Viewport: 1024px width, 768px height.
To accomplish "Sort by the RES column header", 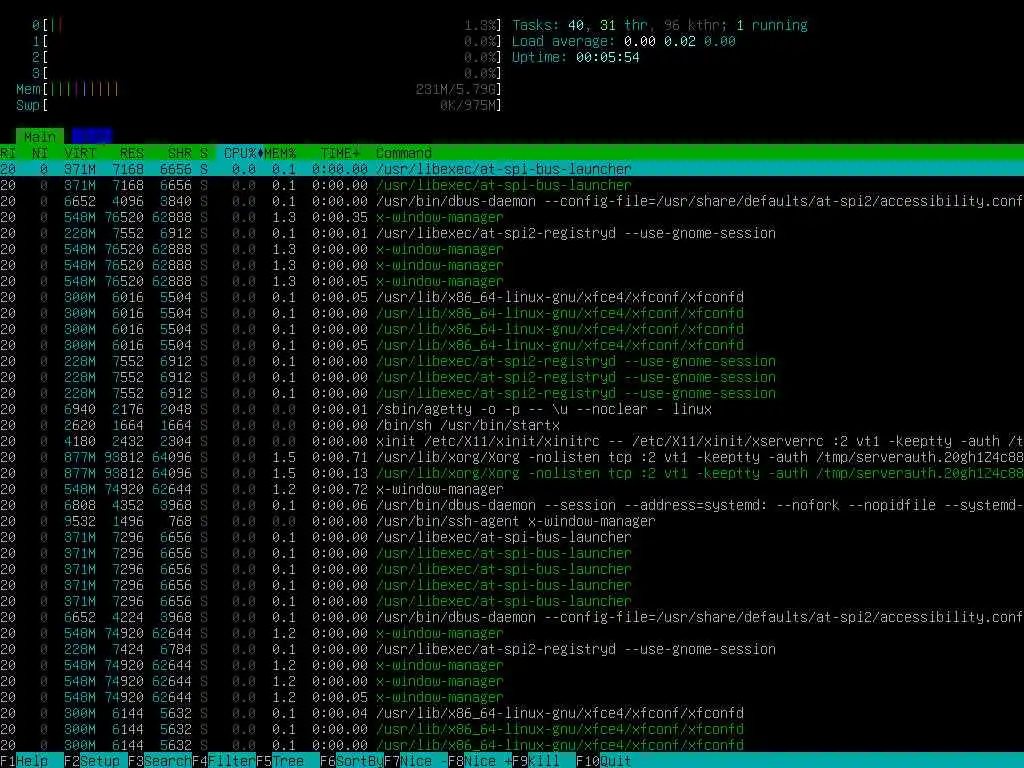I will click(x=132, y=153).
